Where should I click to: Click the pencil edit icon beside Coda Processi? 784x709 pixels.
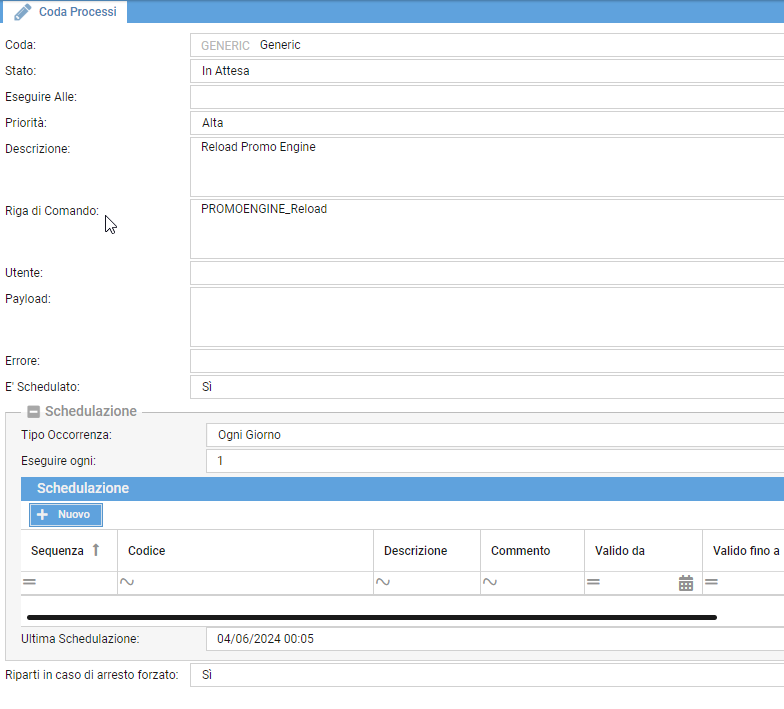click(x=22, y=12)
